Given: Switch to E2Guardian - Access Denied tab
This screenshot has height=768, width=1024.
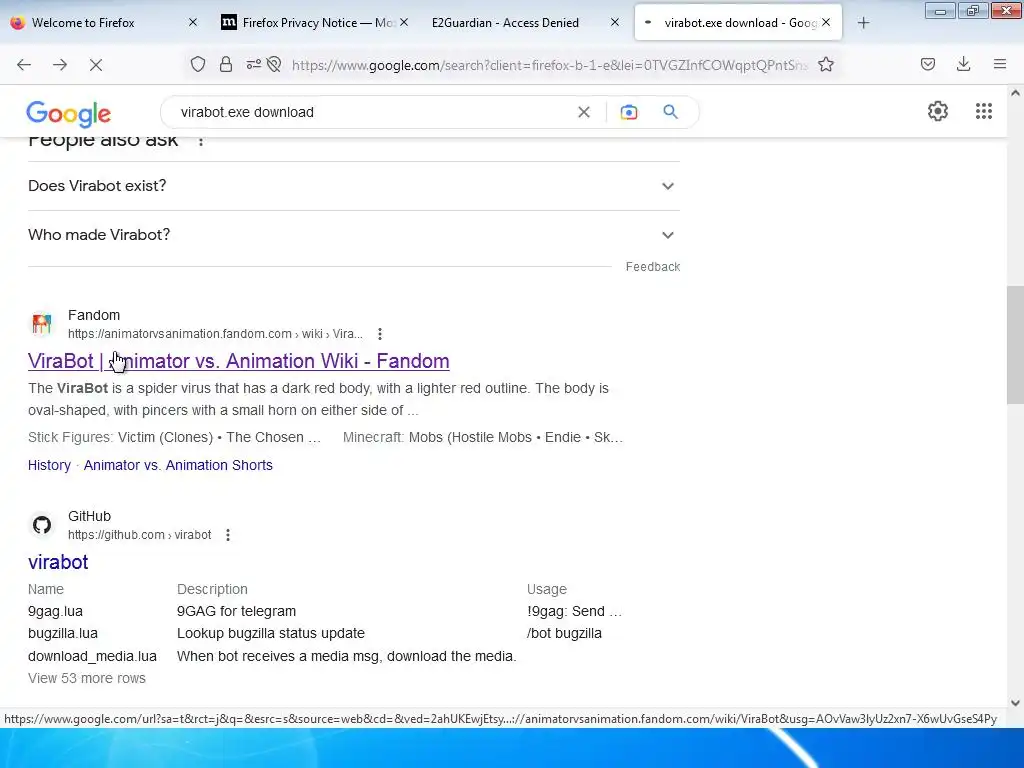Looking at the screenshot, I should click(x=526, y=23).
